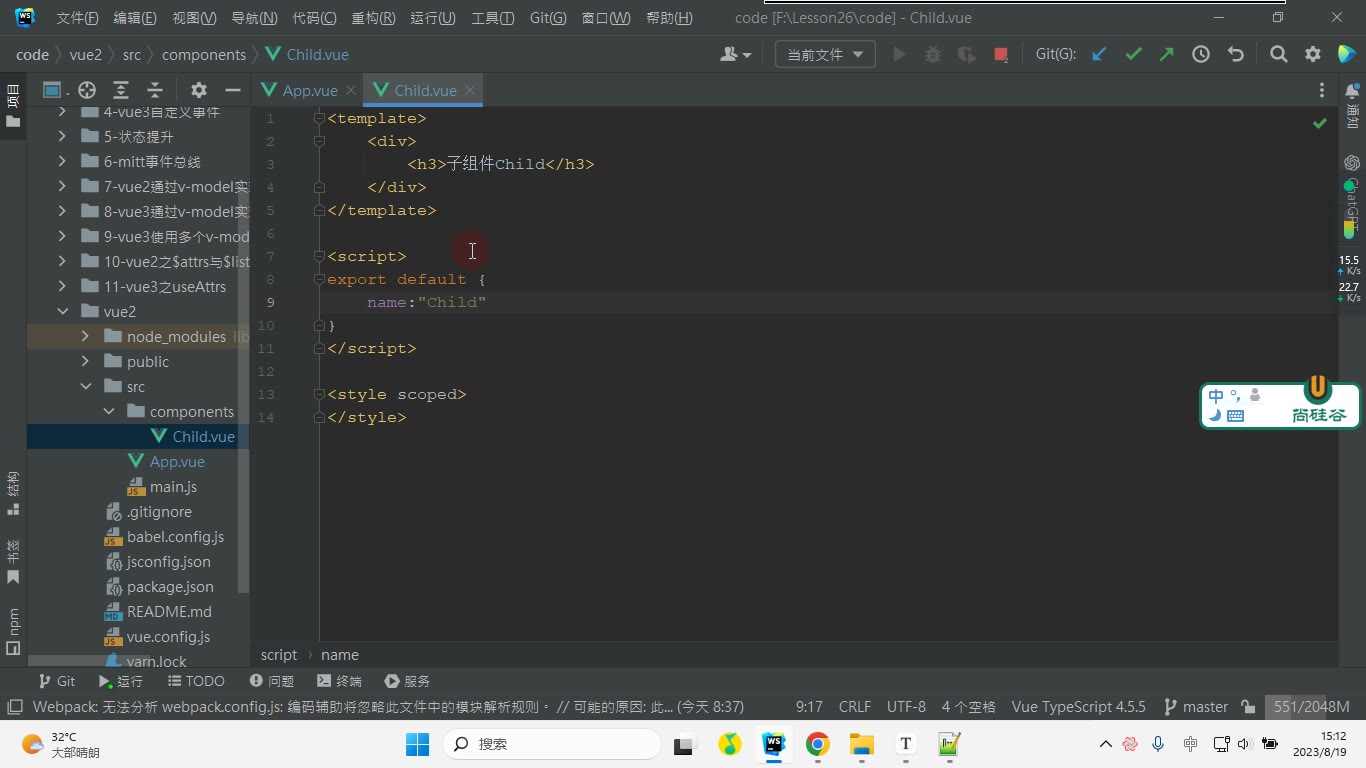Open IDE settings gear in top toolbar
The height and width of the screenshot is (768, 1366).
tap(1313, 55)
